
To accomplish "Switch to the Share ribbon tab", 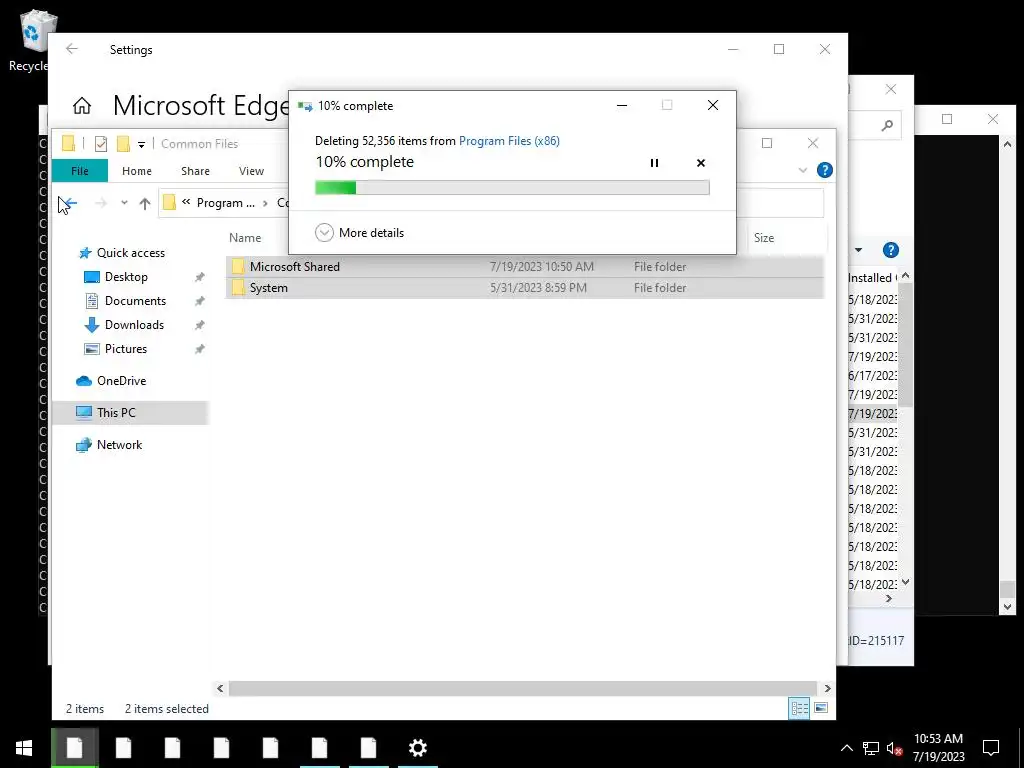I will pos(195,171).
